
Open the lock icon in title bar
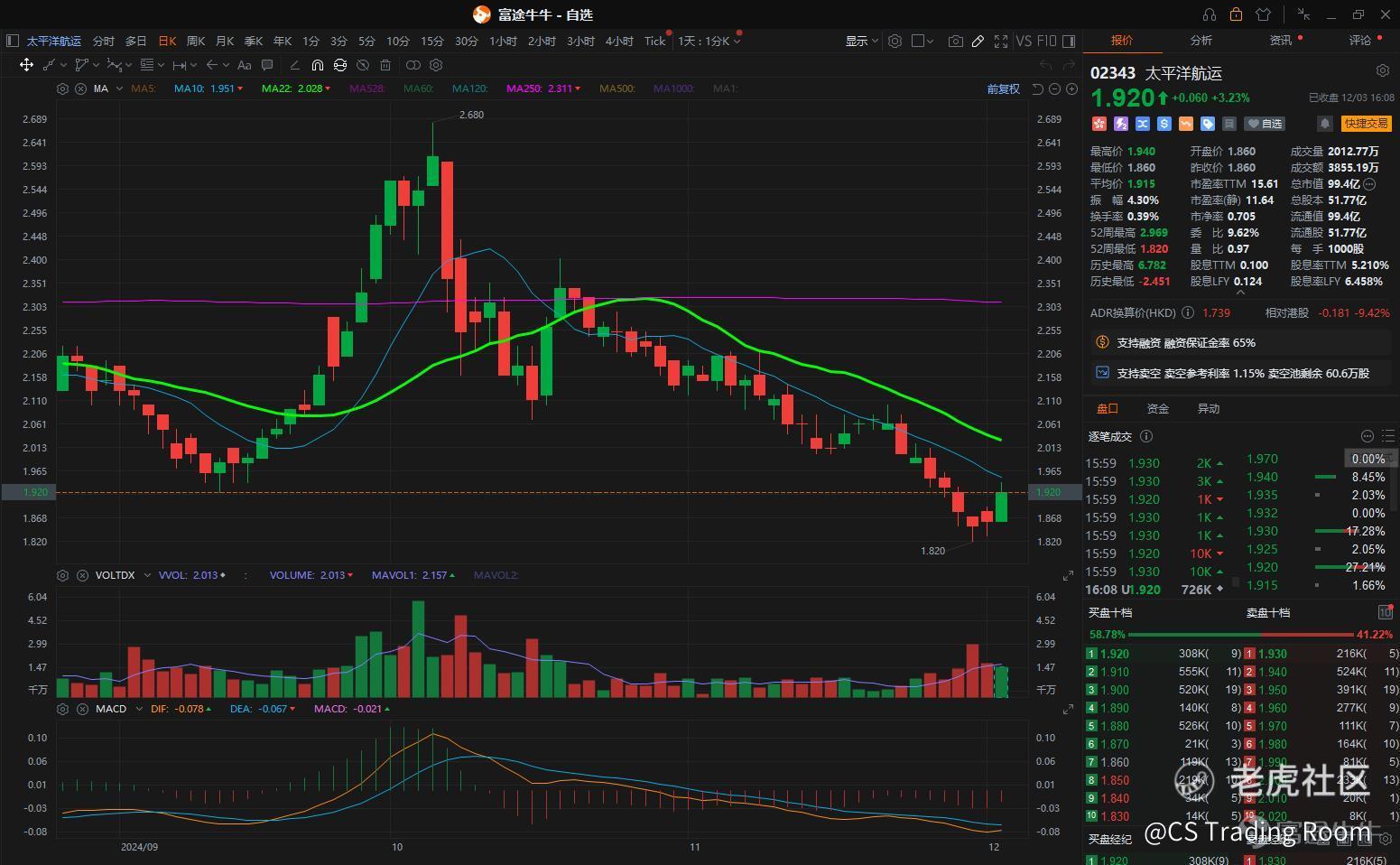(1236, 14)
